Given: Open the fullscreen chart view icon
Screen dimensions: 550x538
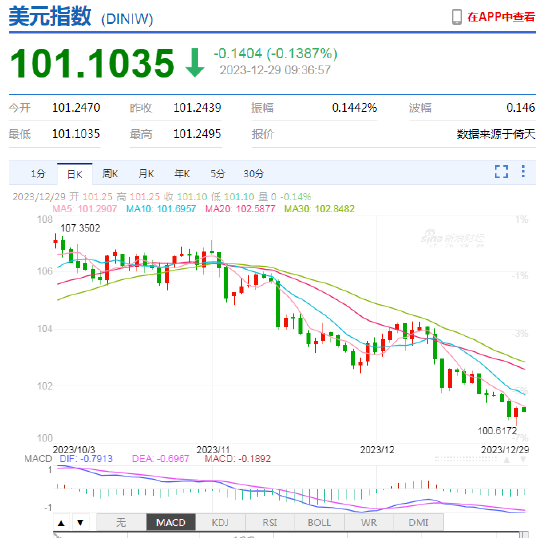Looking at the screenshot, I should tap(501, 172).
